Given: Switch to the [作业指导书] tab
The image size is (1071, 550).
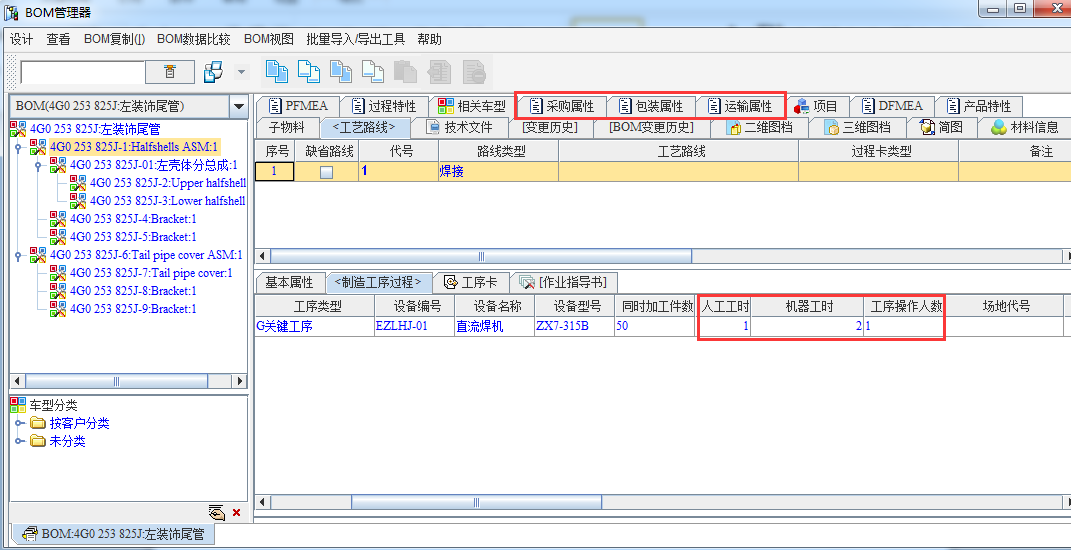Looking at the screenshot, I should [564, 282].
